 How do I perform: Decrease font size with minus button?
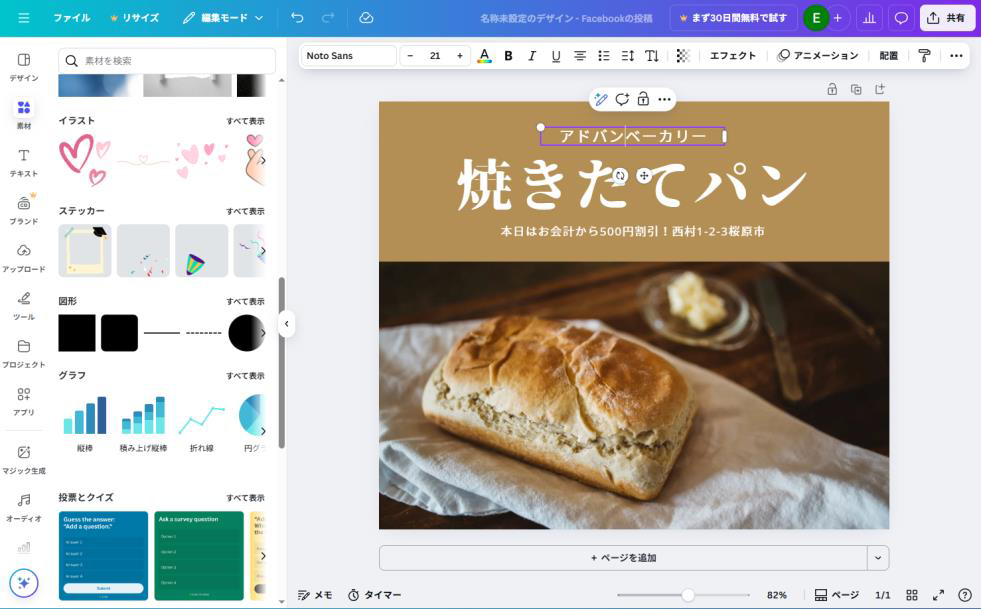[x=410, y=56]
